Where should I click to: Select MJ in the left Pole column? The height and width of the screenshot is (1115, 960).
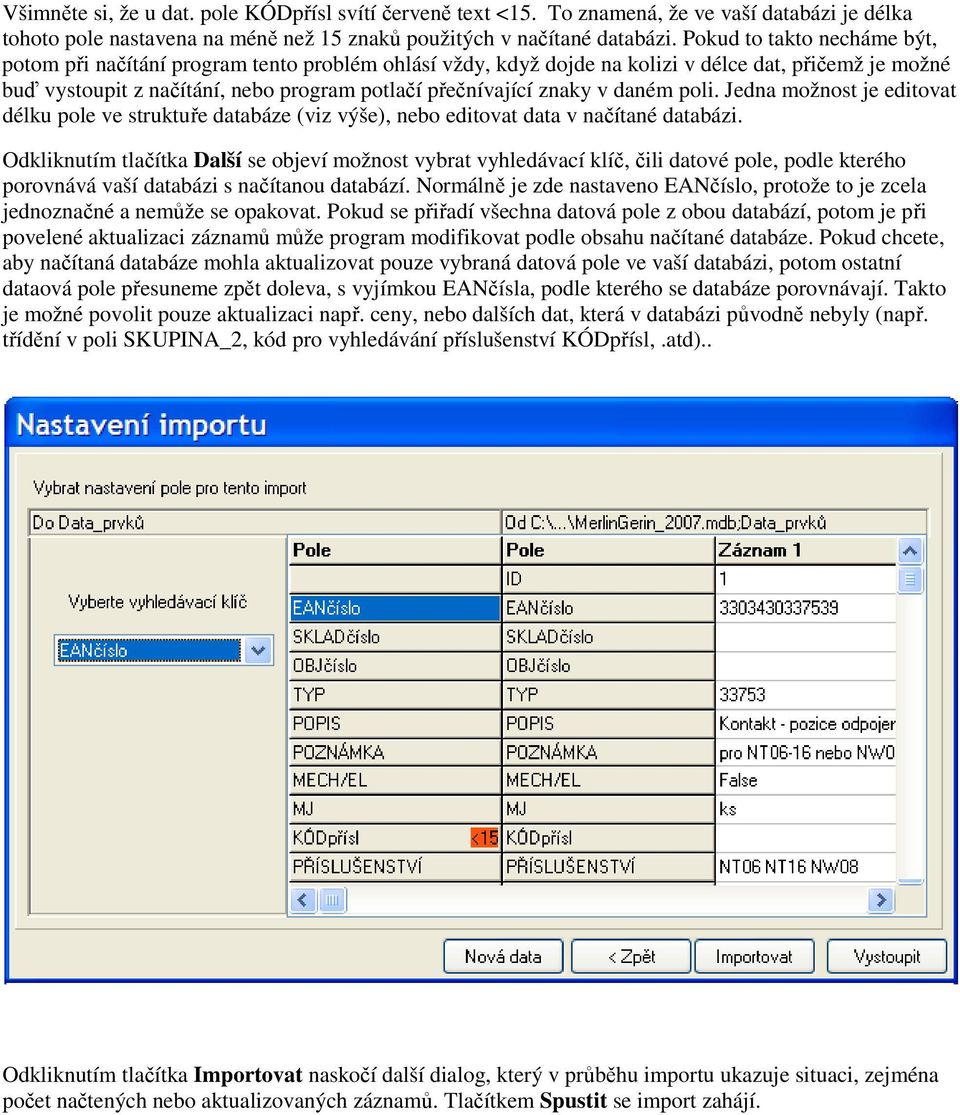[395, 809]
